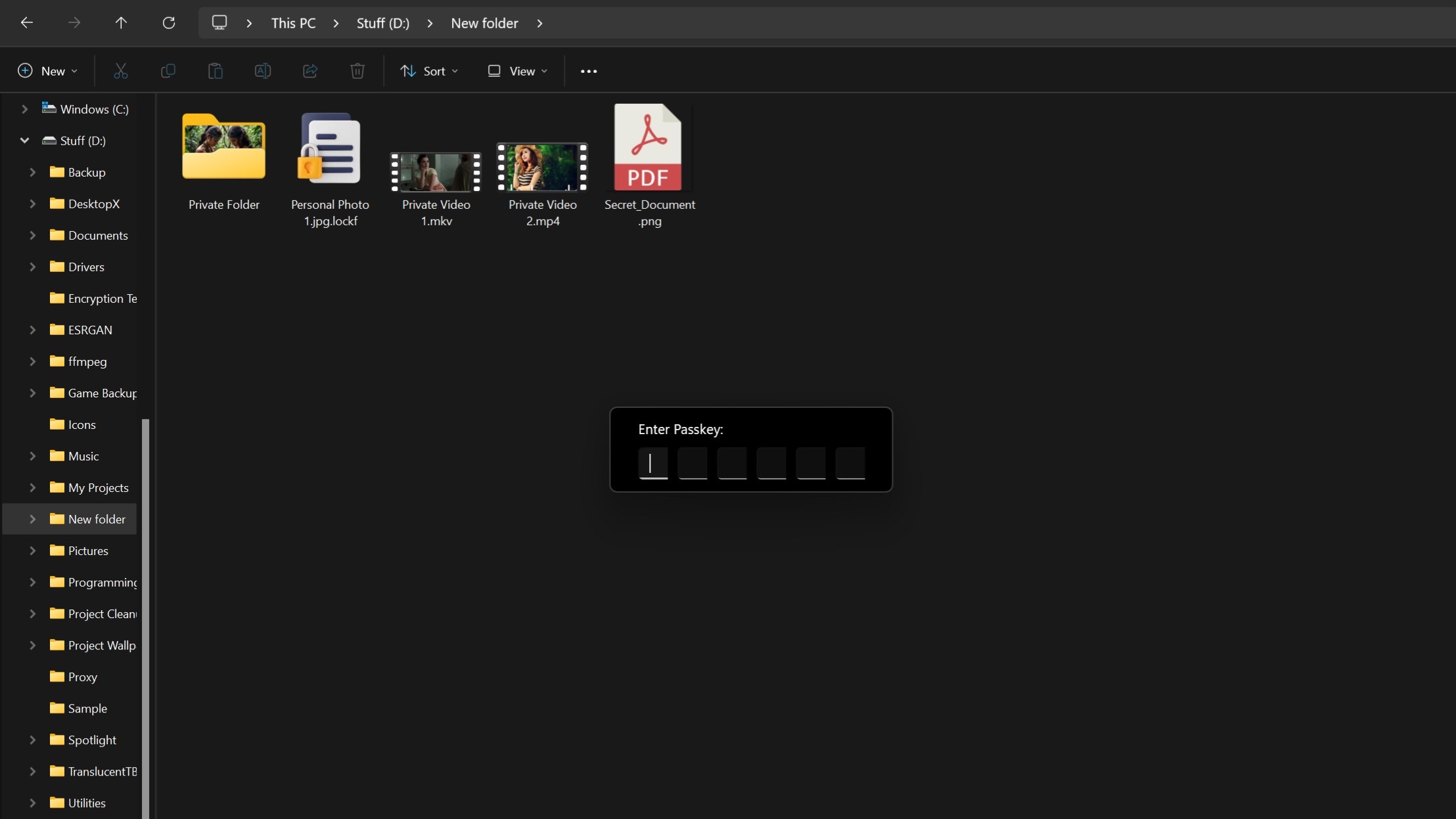The height and width of the screenshot is (819, 1456).
Task: Go back to the previous folder
Action: click(27, 22)
